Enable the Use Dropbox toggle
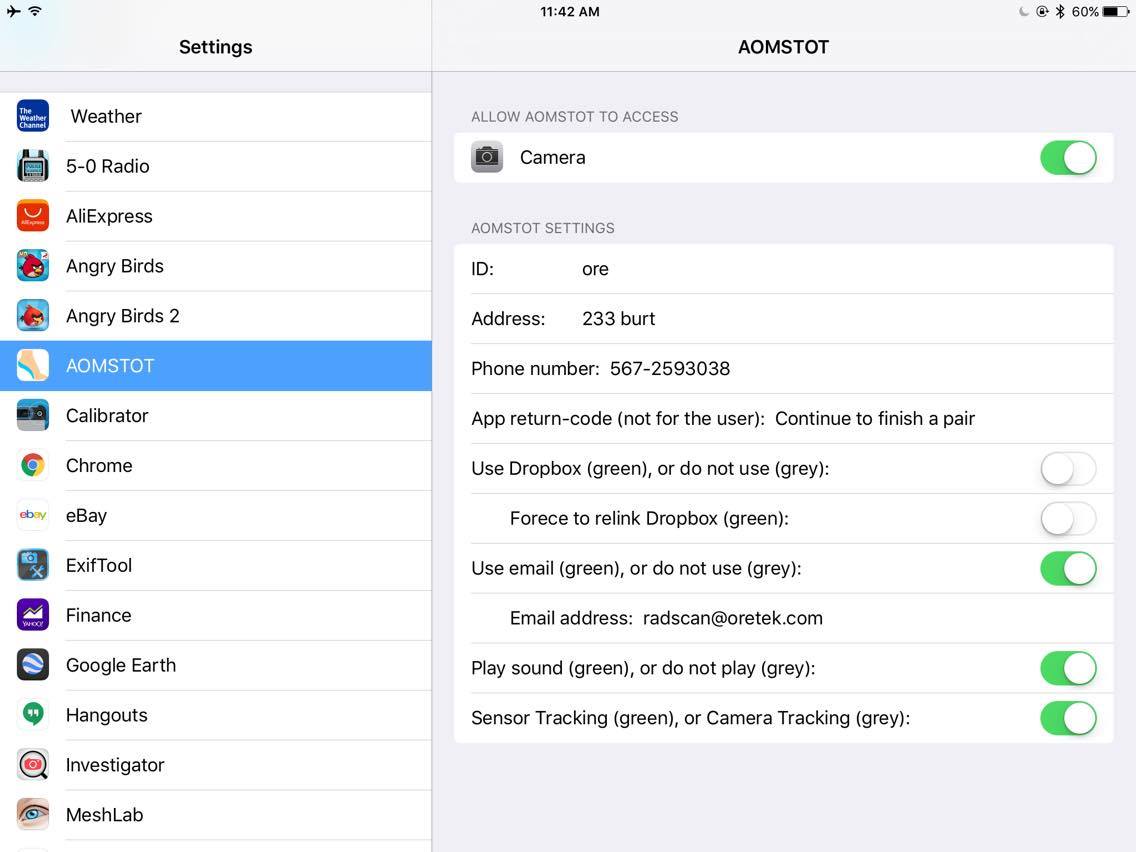1136x852 pixels. tap(1067, 469)
